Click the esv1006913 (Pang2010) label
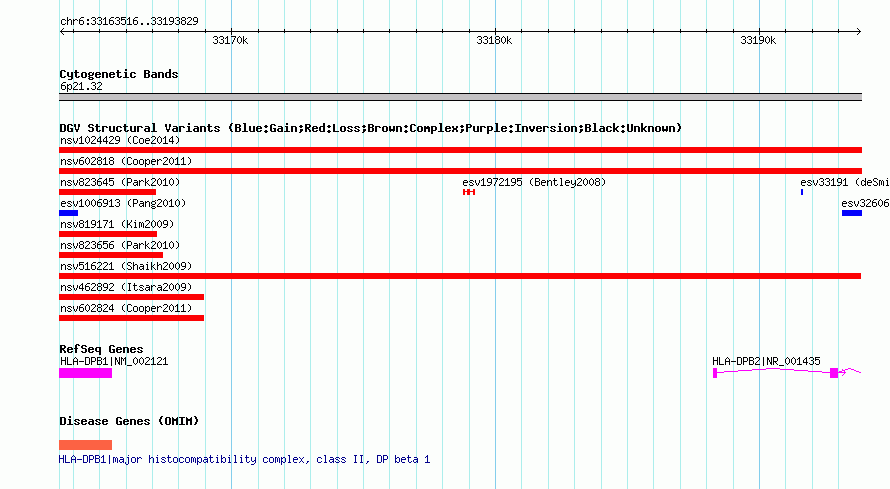This screenshot has height=489, width=890. pyautogui.click(x=123, y=203)
